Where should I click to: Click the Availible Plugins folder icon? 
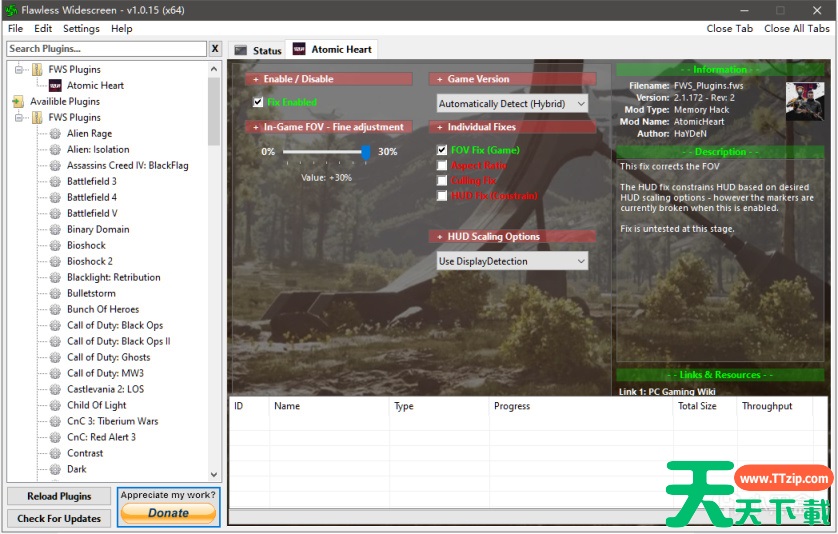(x=18, y=102)
